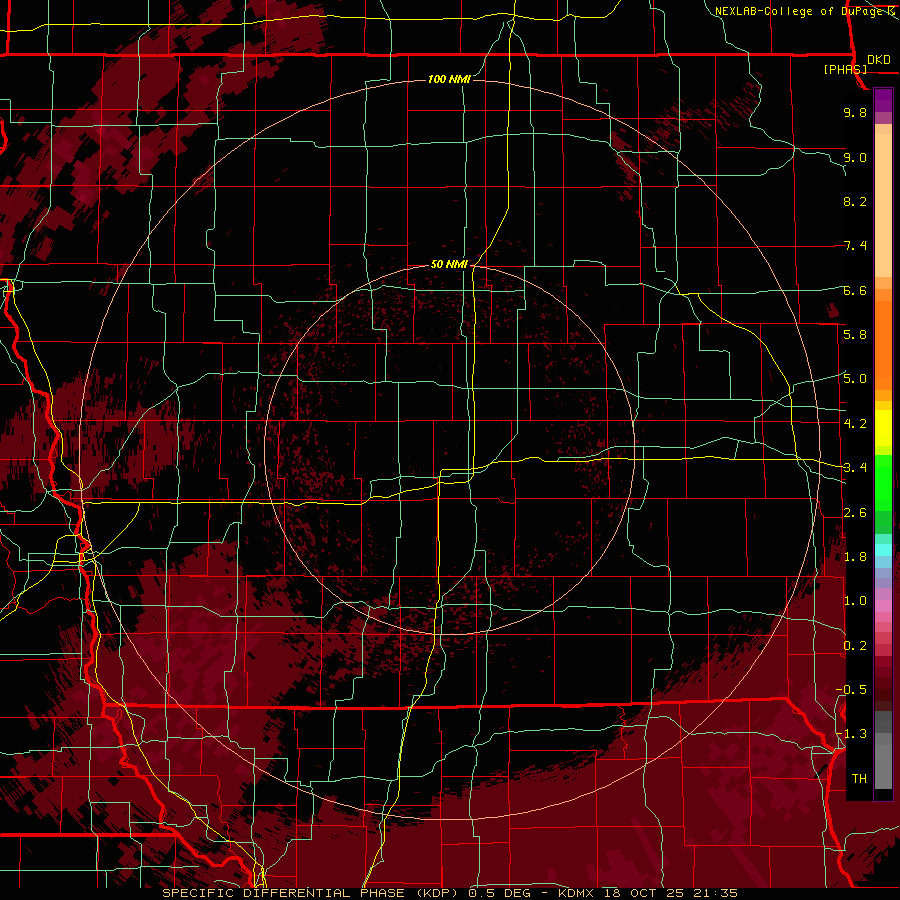Click the TH label on color scale
Screen dimensions: 900x900
click(859, 779)
